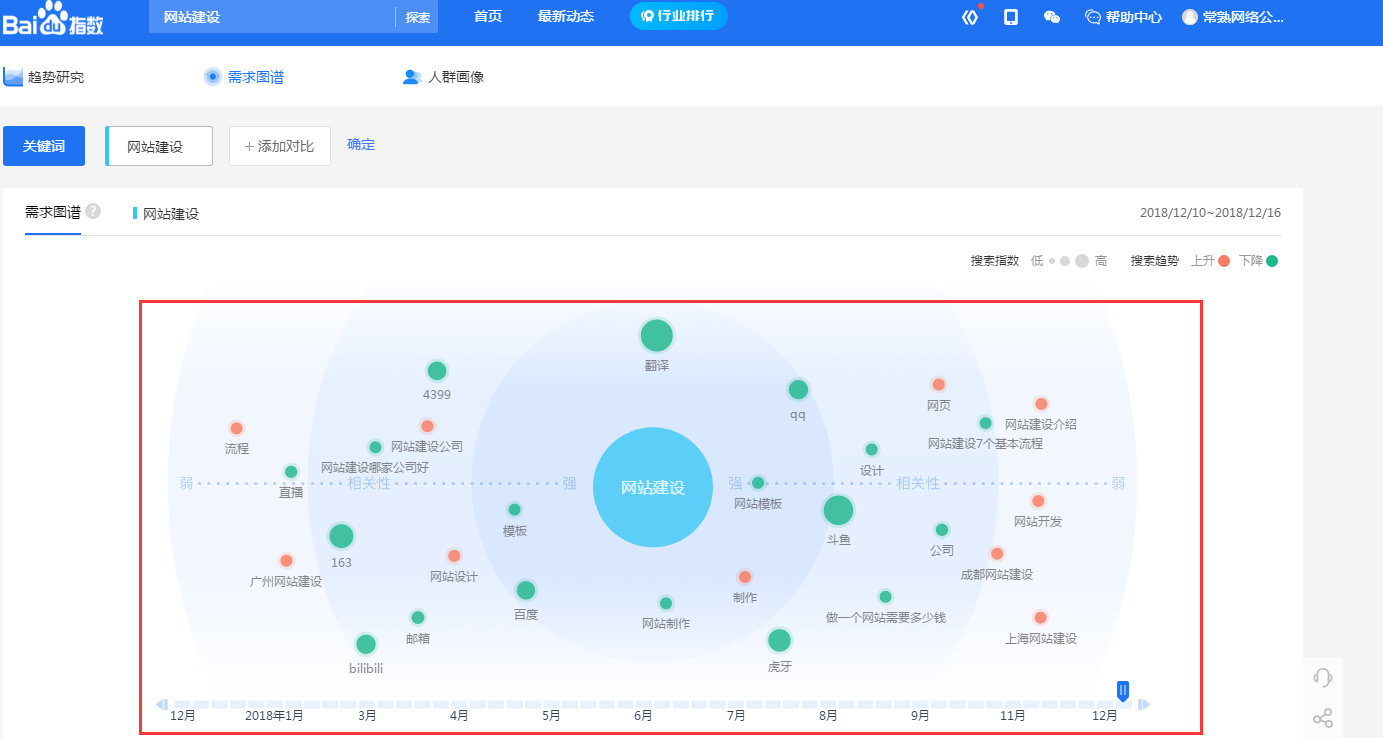Click the 行业排行 button
This screenshot has width=1383, height=738.
click(678, 16)
